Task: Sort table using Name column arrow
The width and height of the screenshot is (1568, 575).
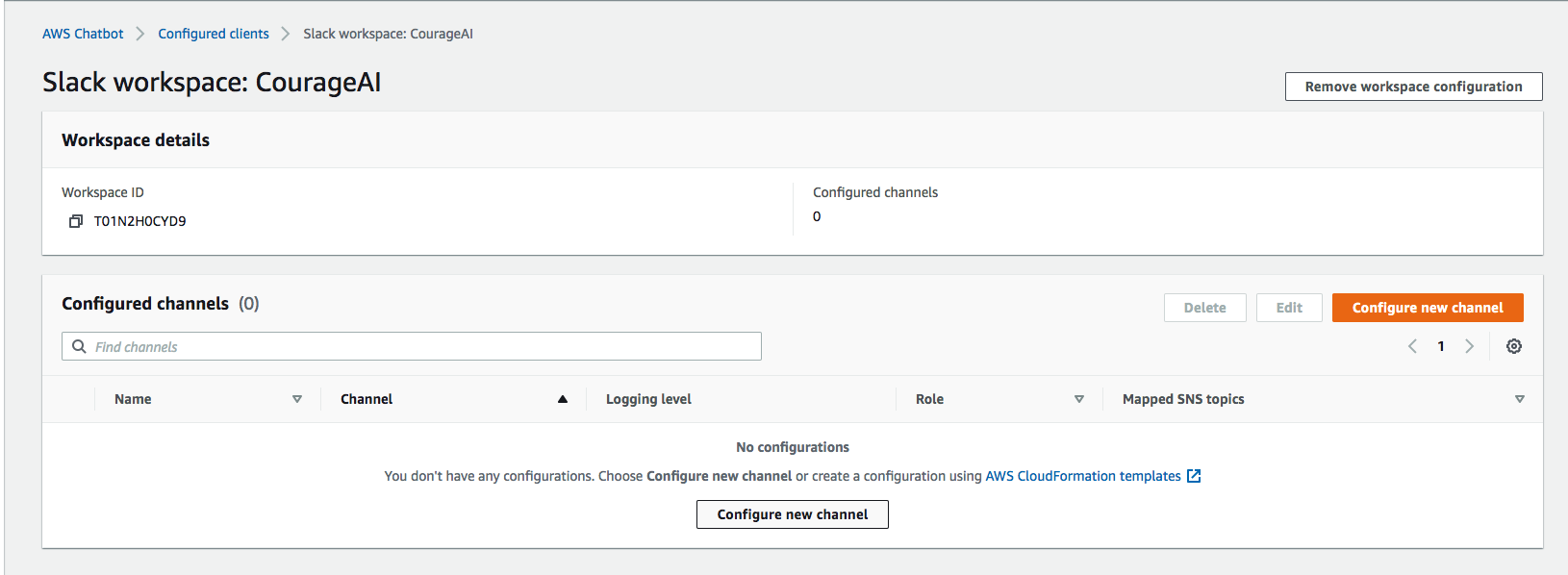Action: point(297,399)
